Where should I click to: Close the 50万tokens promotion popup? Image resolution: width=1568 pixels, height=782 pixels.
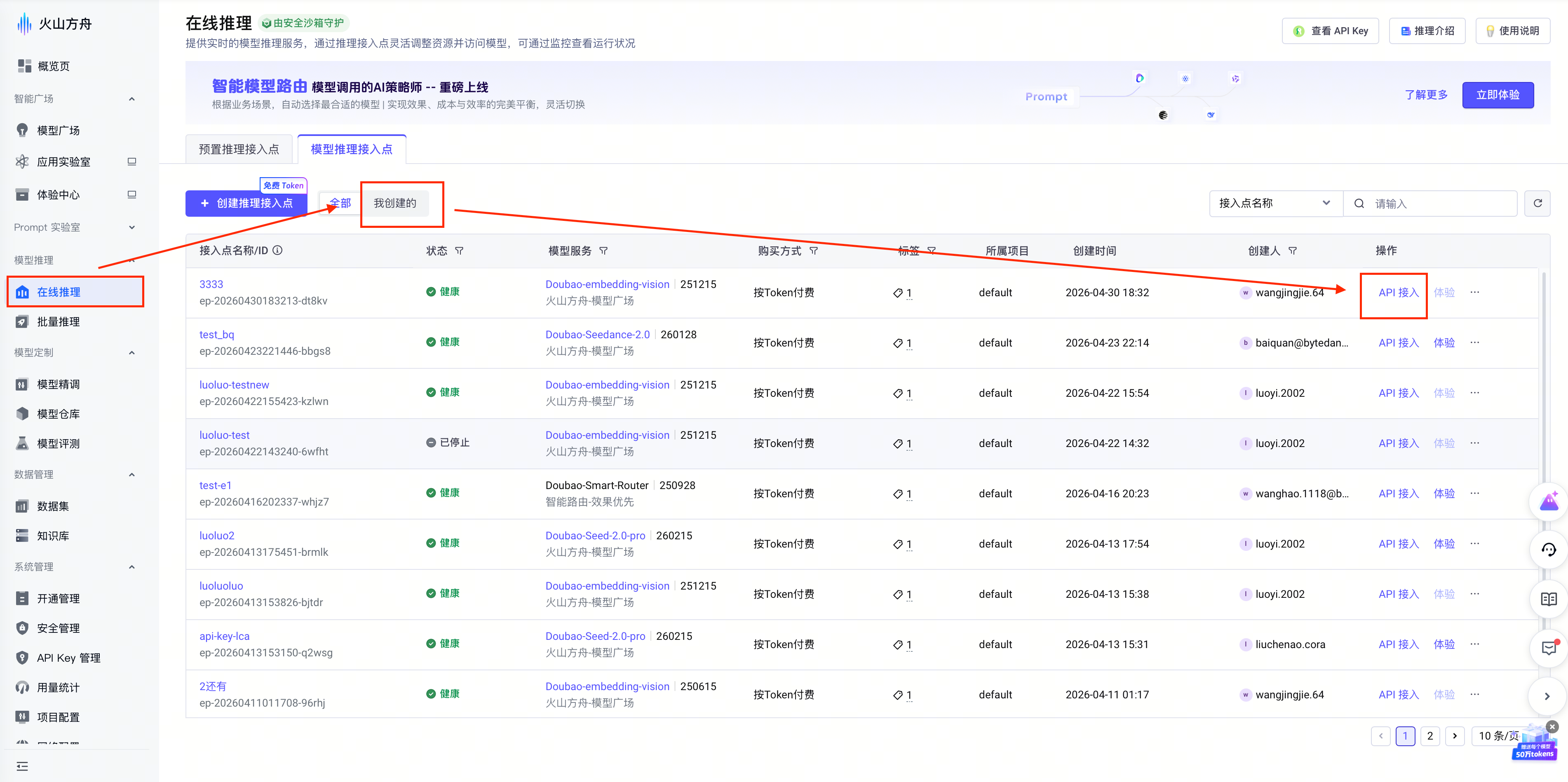1553,727
